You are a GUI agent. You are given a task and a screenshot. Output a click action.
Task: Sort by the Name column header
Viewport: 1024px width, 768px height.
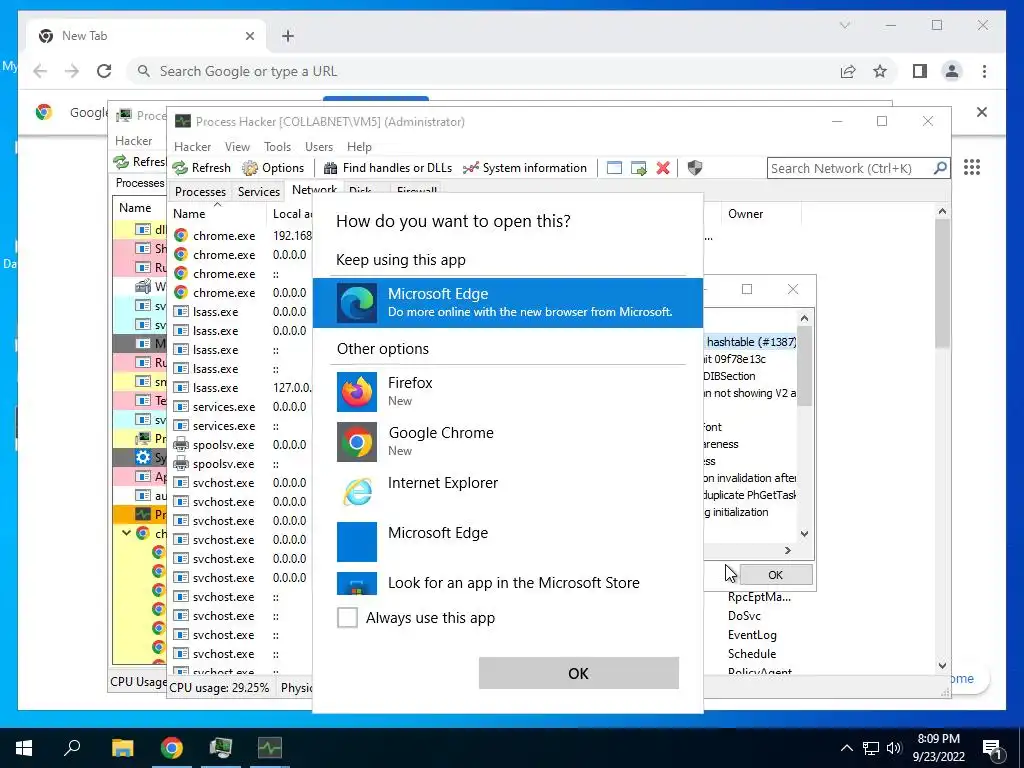click(x=217, y=214)
